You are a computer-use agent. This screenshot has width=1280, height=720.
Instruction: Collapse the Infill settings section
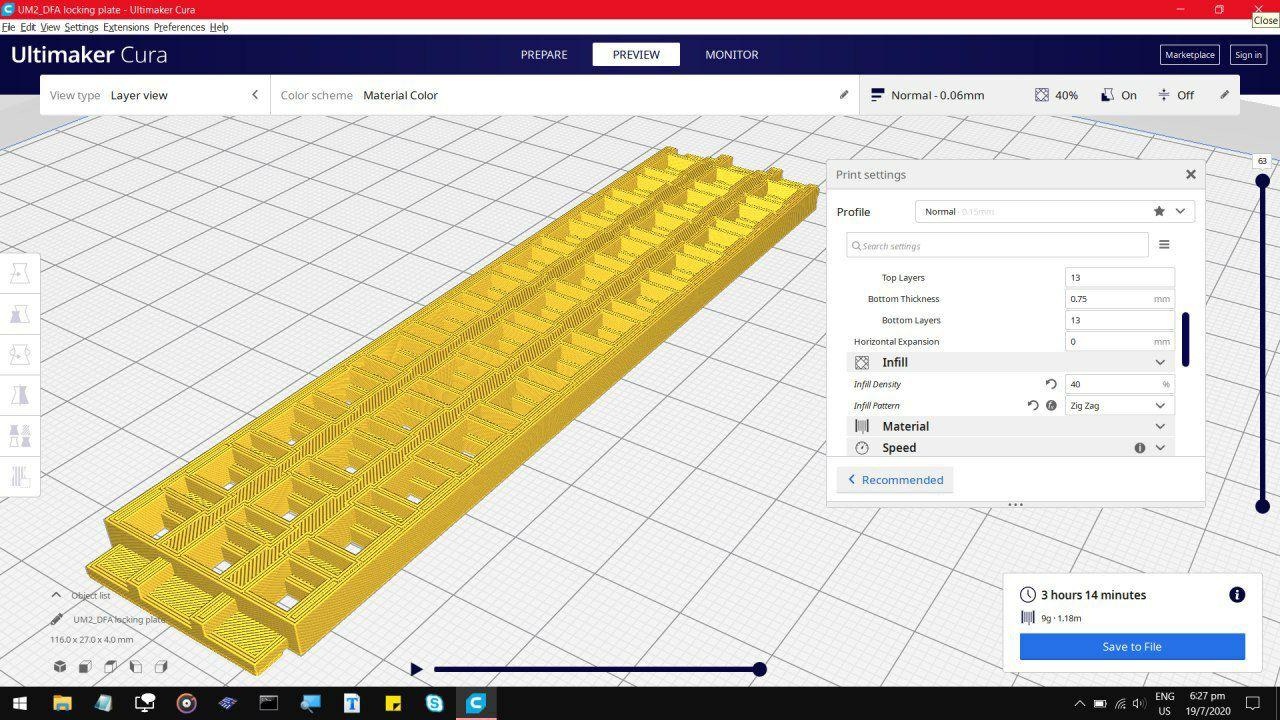coord(1010,362)
